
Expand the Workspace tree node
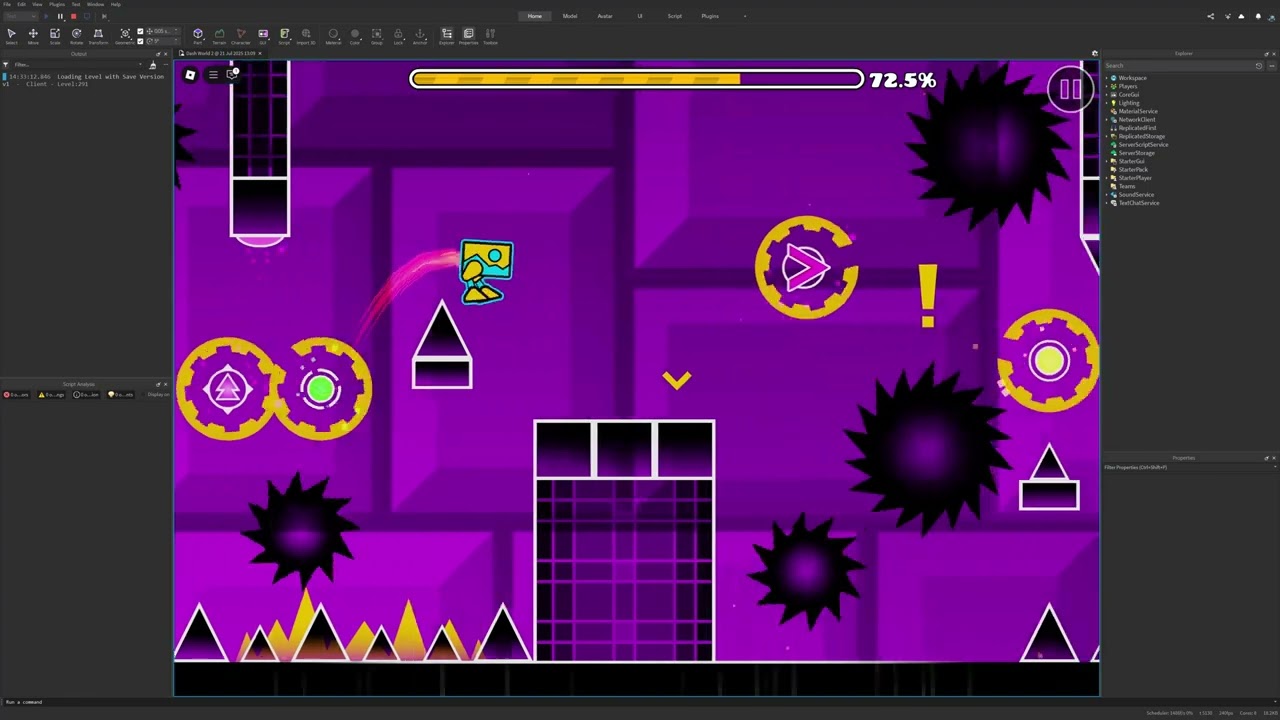[x=1107, y=78]
